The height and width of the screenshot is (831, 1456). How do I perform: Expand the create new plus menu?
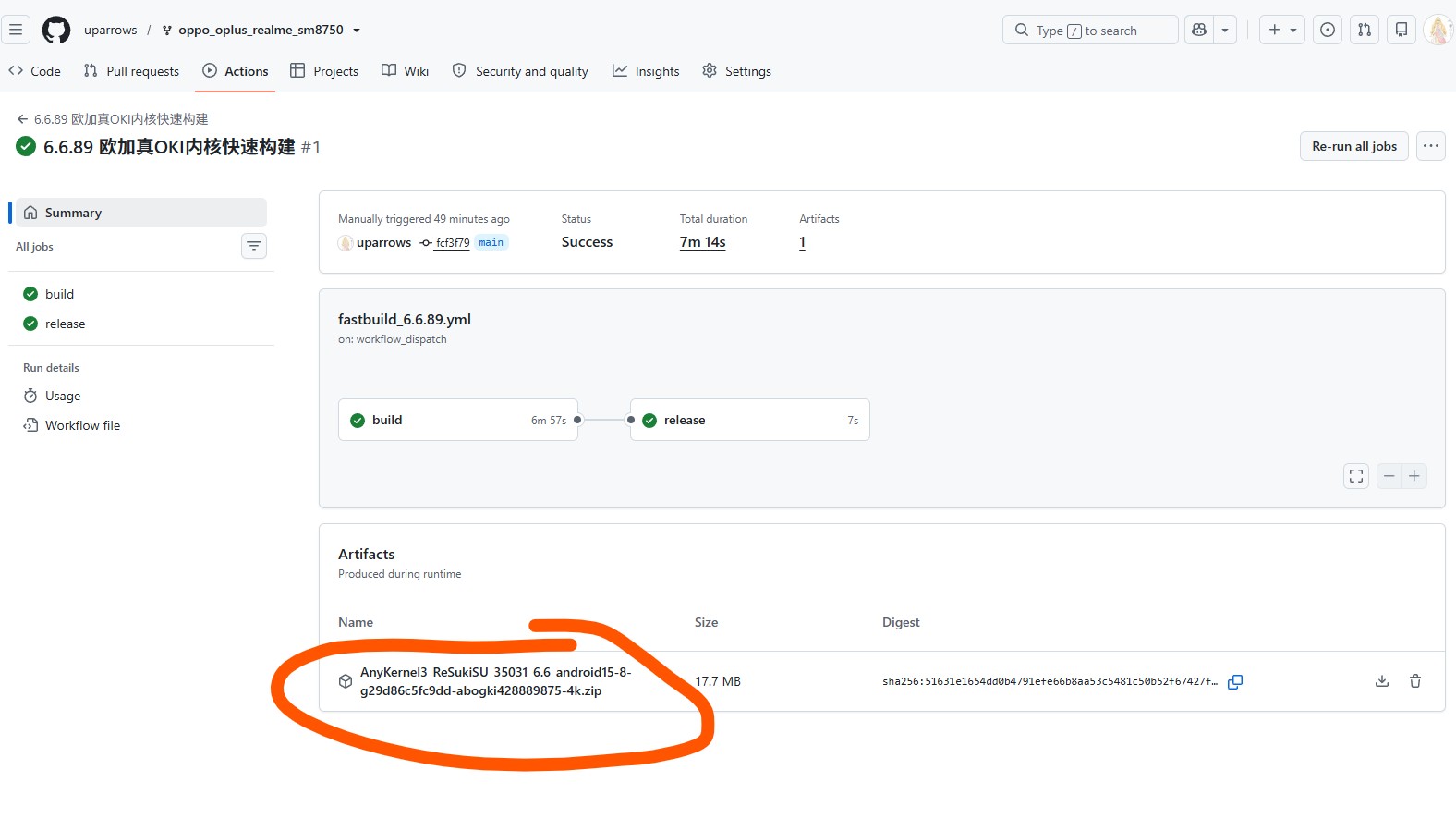point(1283,30)
